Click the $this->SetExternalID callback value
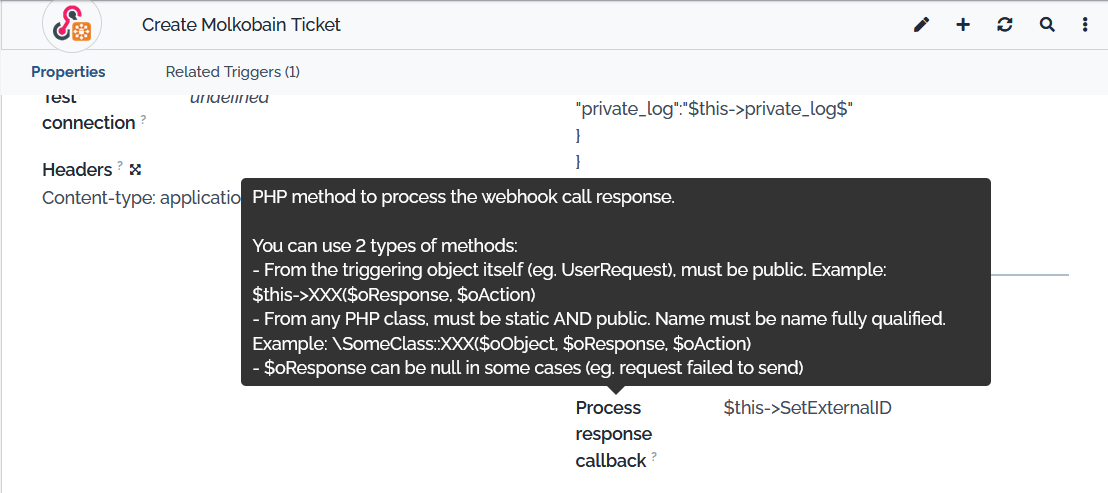1108x493 pixels. coord(807,408)
